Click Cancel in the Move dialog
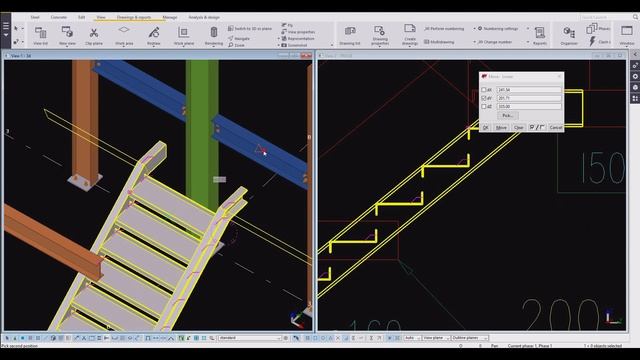Viewport: 640px width, 360px height. (x=556, y=127)
